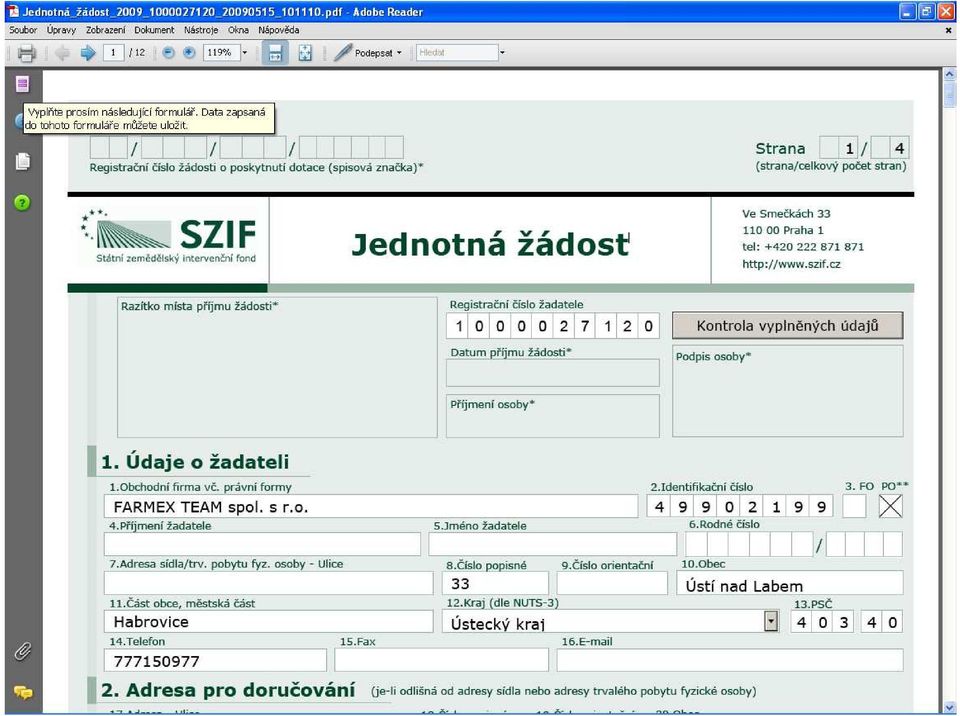Open the Zobrazení menu
Image resolution: width=960 pixels, height=716 pixels.
point(105,30)
